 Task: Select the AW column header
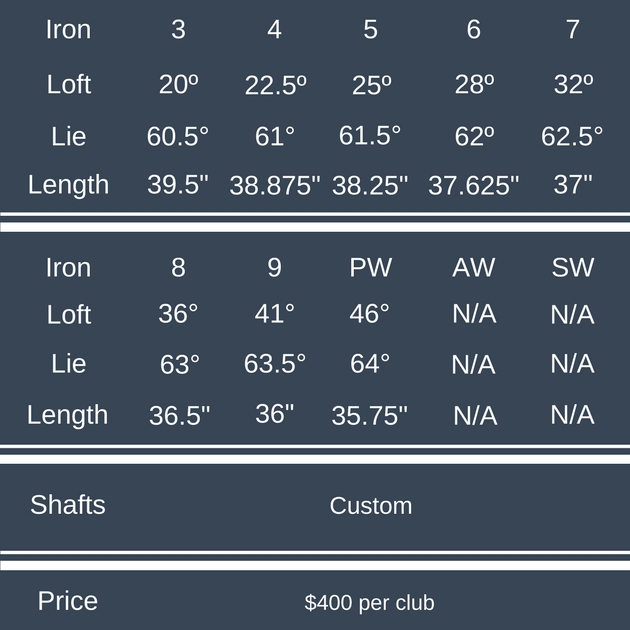[474, 268]
